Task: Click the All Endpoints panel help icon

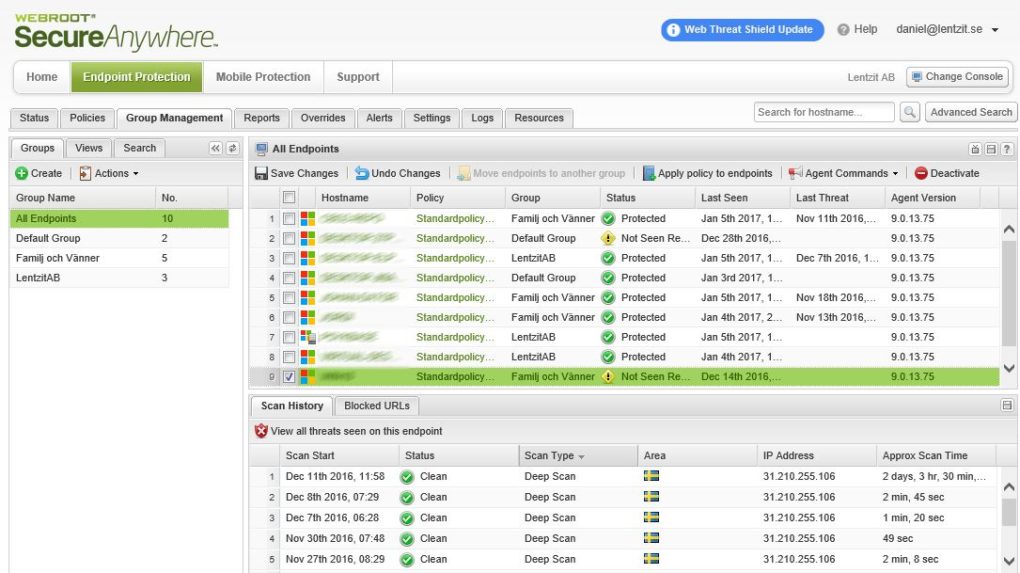Action: coord(1006,149)
